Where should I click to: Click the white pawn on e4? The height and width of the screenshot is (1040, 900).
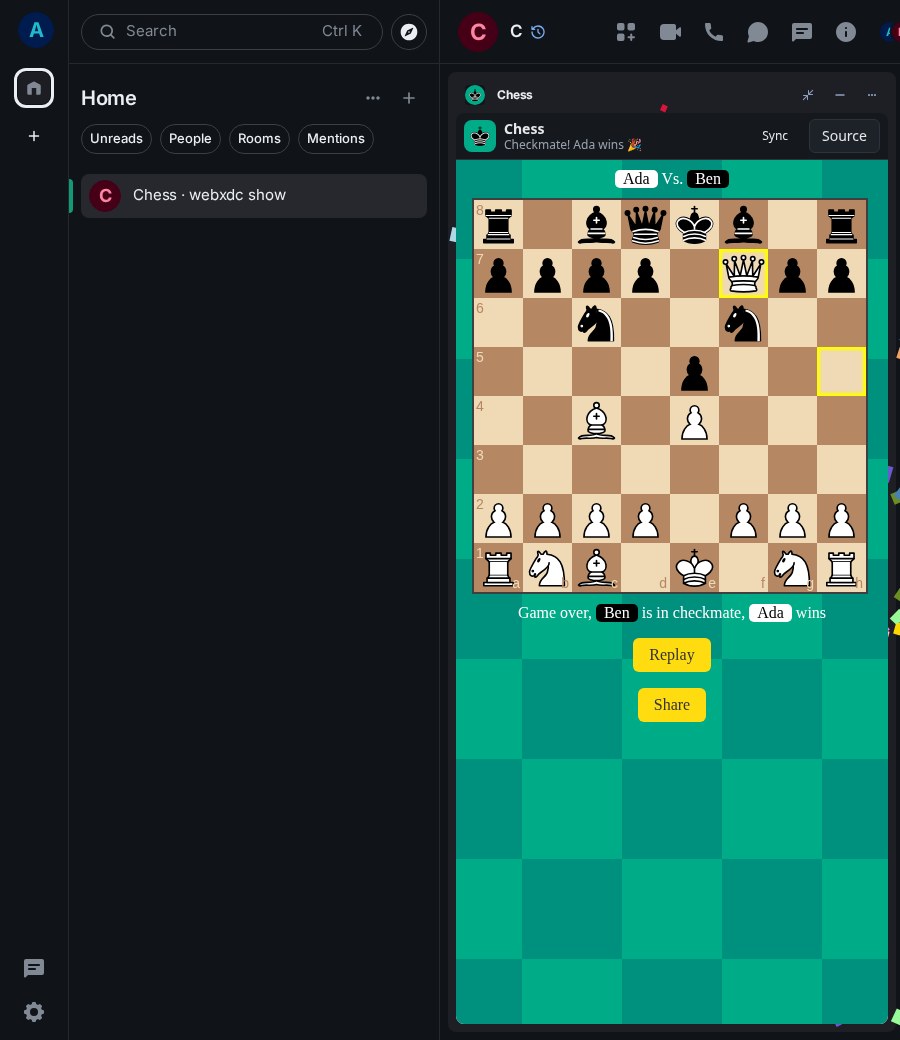pyautogui.click(x=694, y=421)
